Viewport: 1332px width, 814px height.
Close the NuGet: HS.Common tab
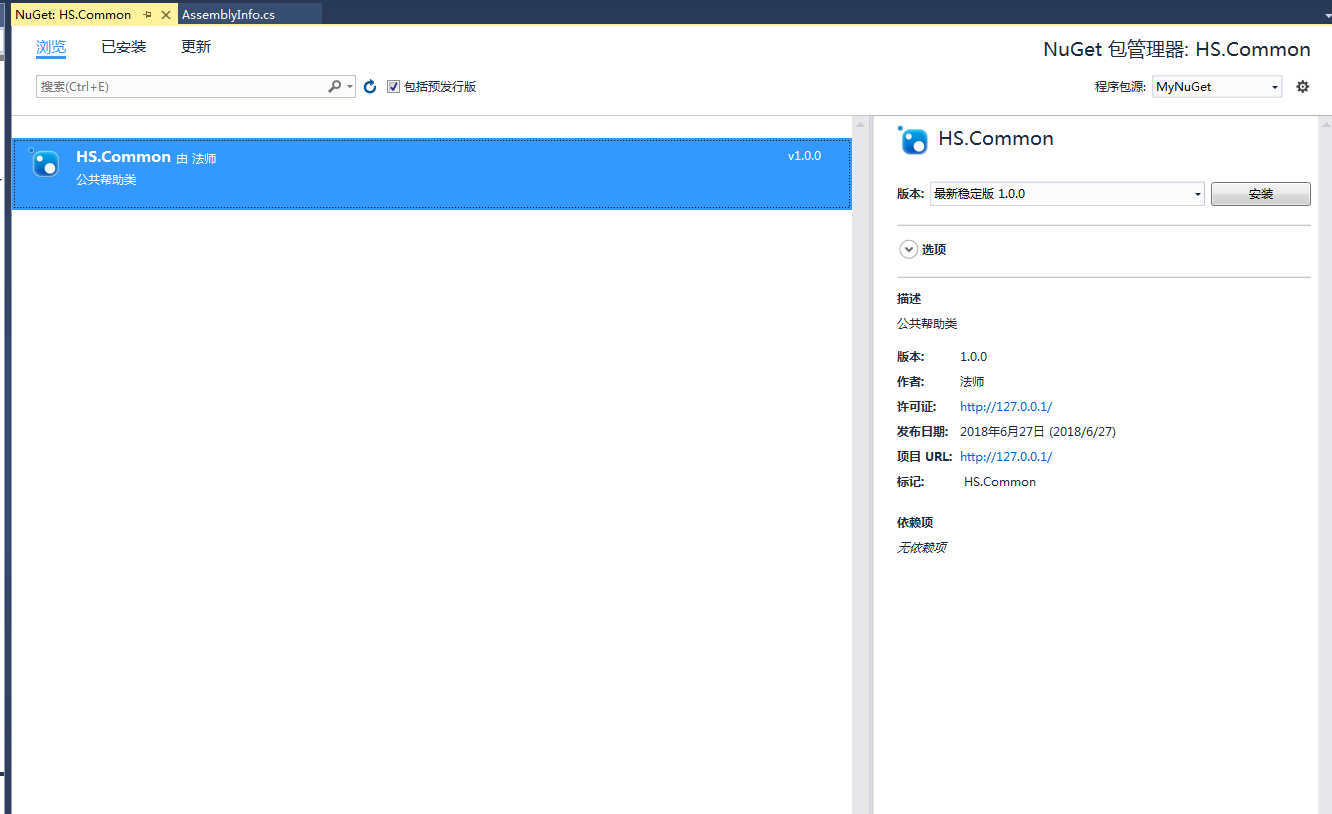pos(166,15)
